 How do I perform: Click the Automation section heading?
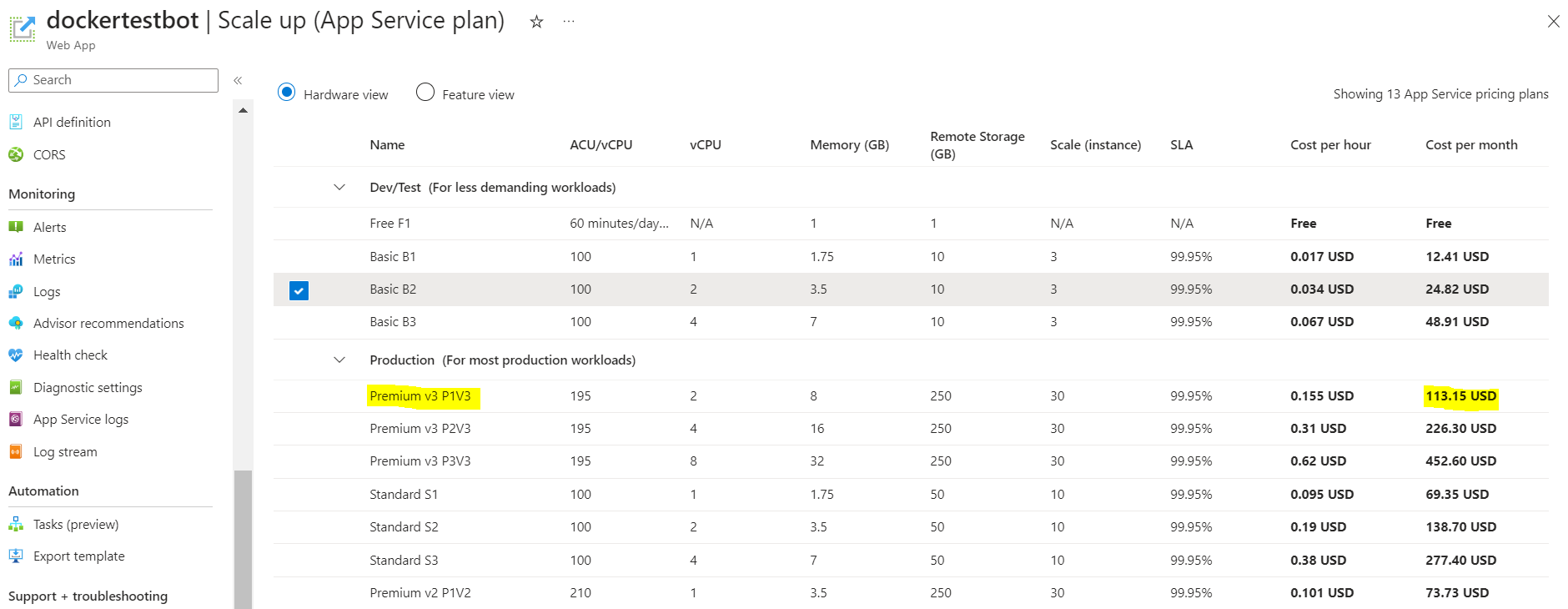[x=43, y=491]
